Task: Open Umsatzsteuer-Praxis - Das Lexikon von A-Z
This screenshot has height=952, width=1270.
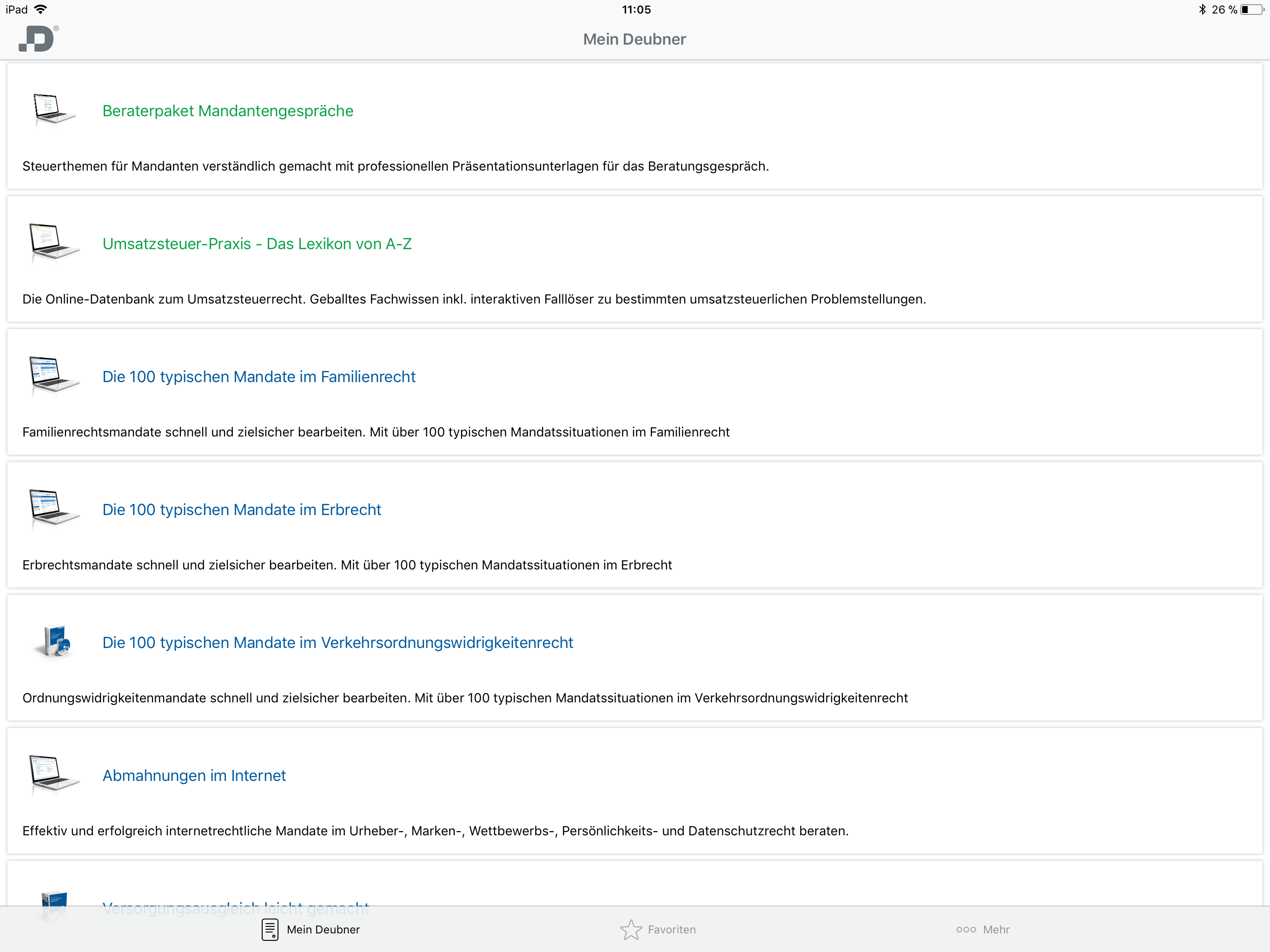Action: coord(257,244)
